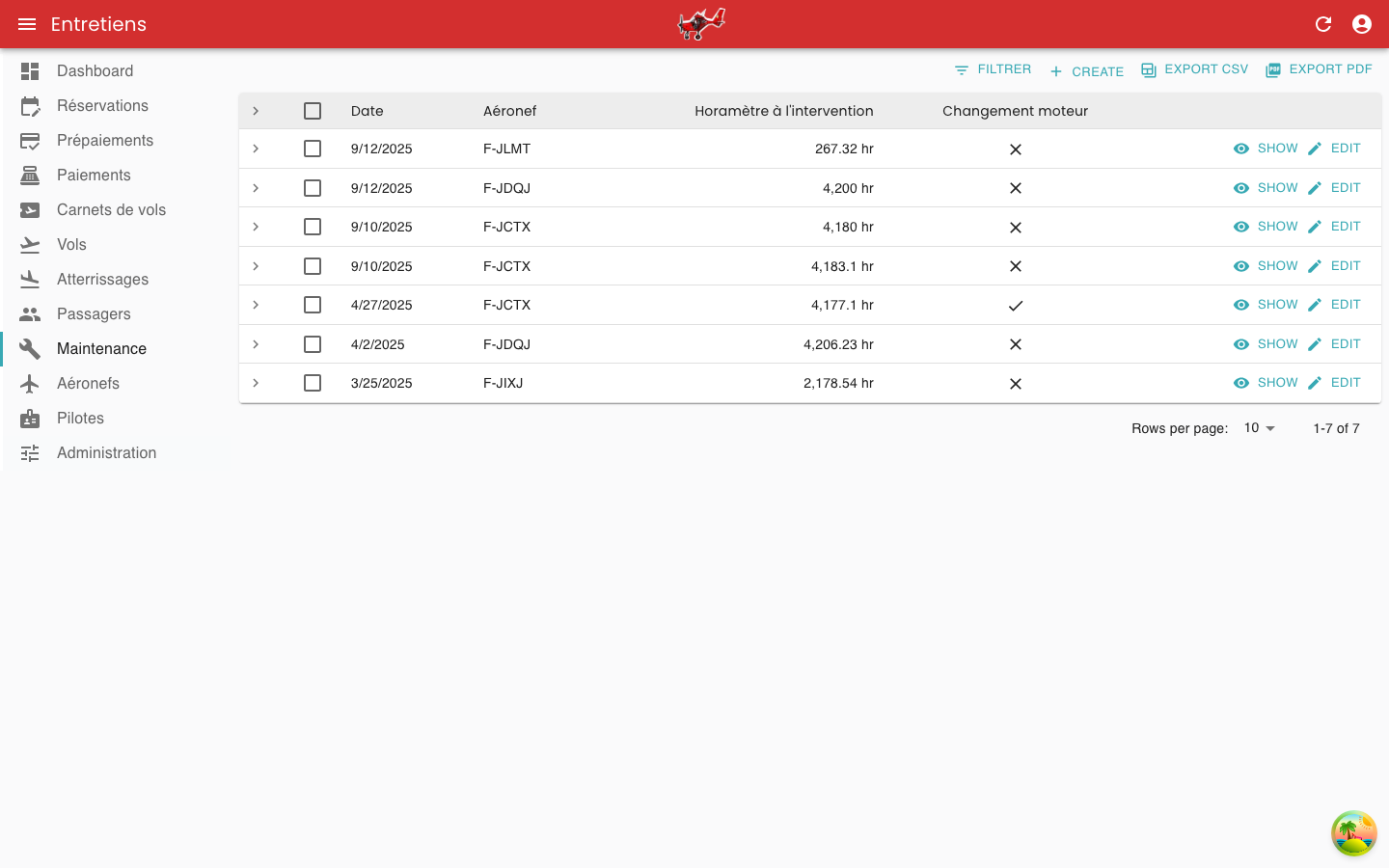Export the list with EXPORT CSV
1389x868 pixels.
(1195, 69)
